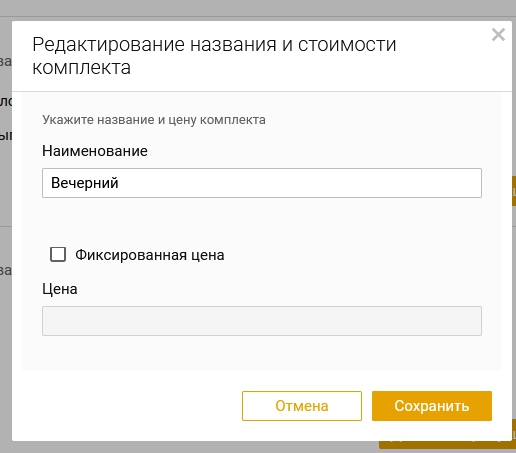Dismiss the modal via the top-right cross
The width and height of the screenshot is (516, 453).
(498, 35)
